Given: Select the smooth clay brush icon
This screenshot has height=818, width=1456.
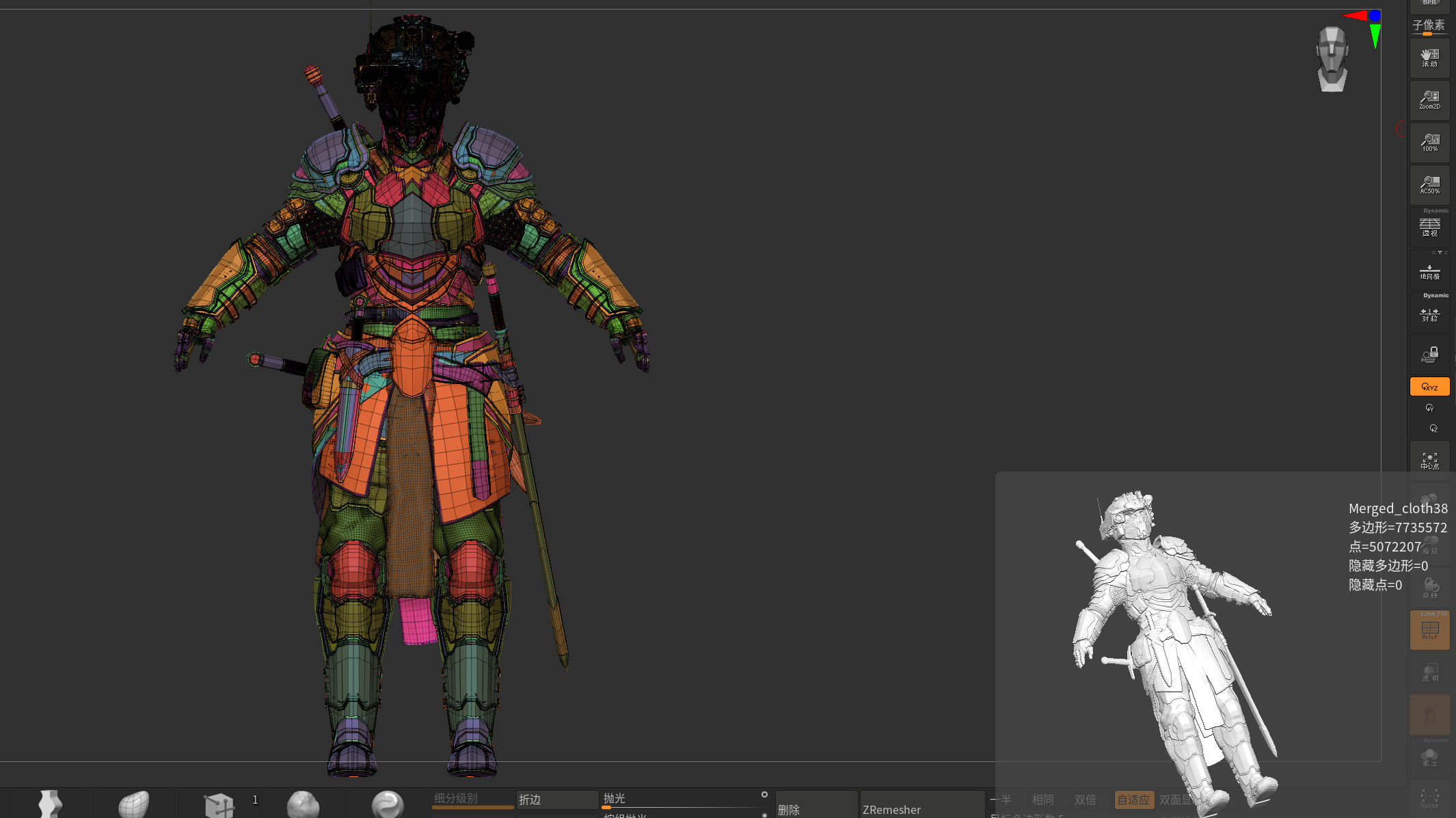Looking at the screenshot, I should pyautogui.click(x=134, y=804).
